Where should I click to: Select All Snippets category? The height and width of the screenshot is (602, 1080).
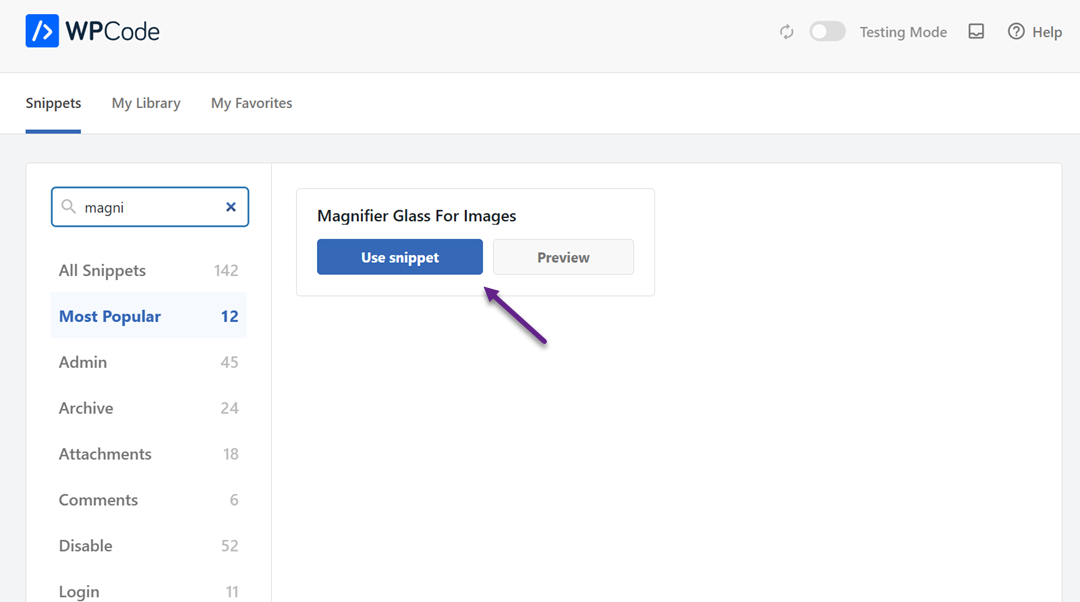[x=102, y=270]
